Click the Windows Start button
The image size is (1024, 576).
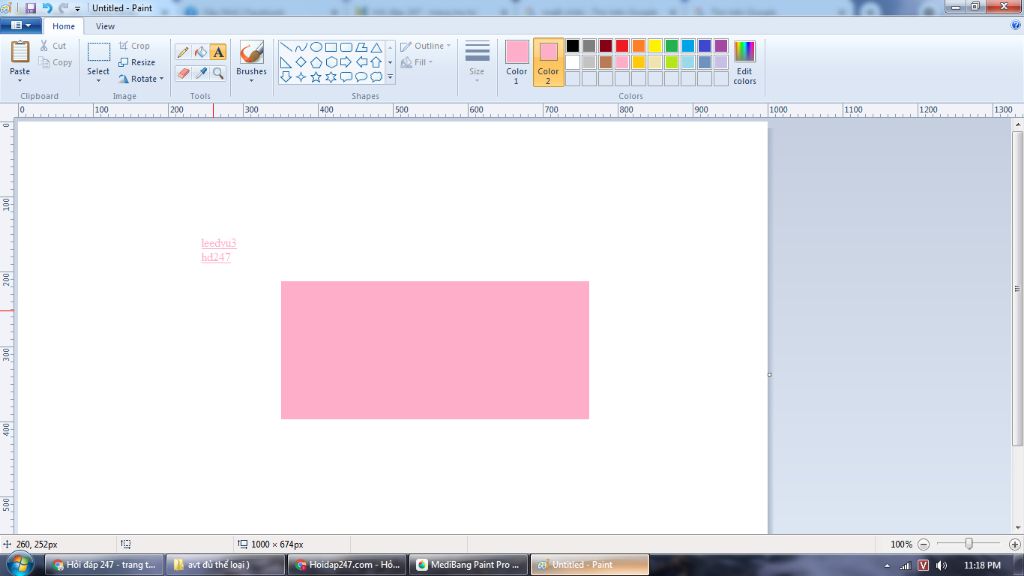[x=20, y=564]
